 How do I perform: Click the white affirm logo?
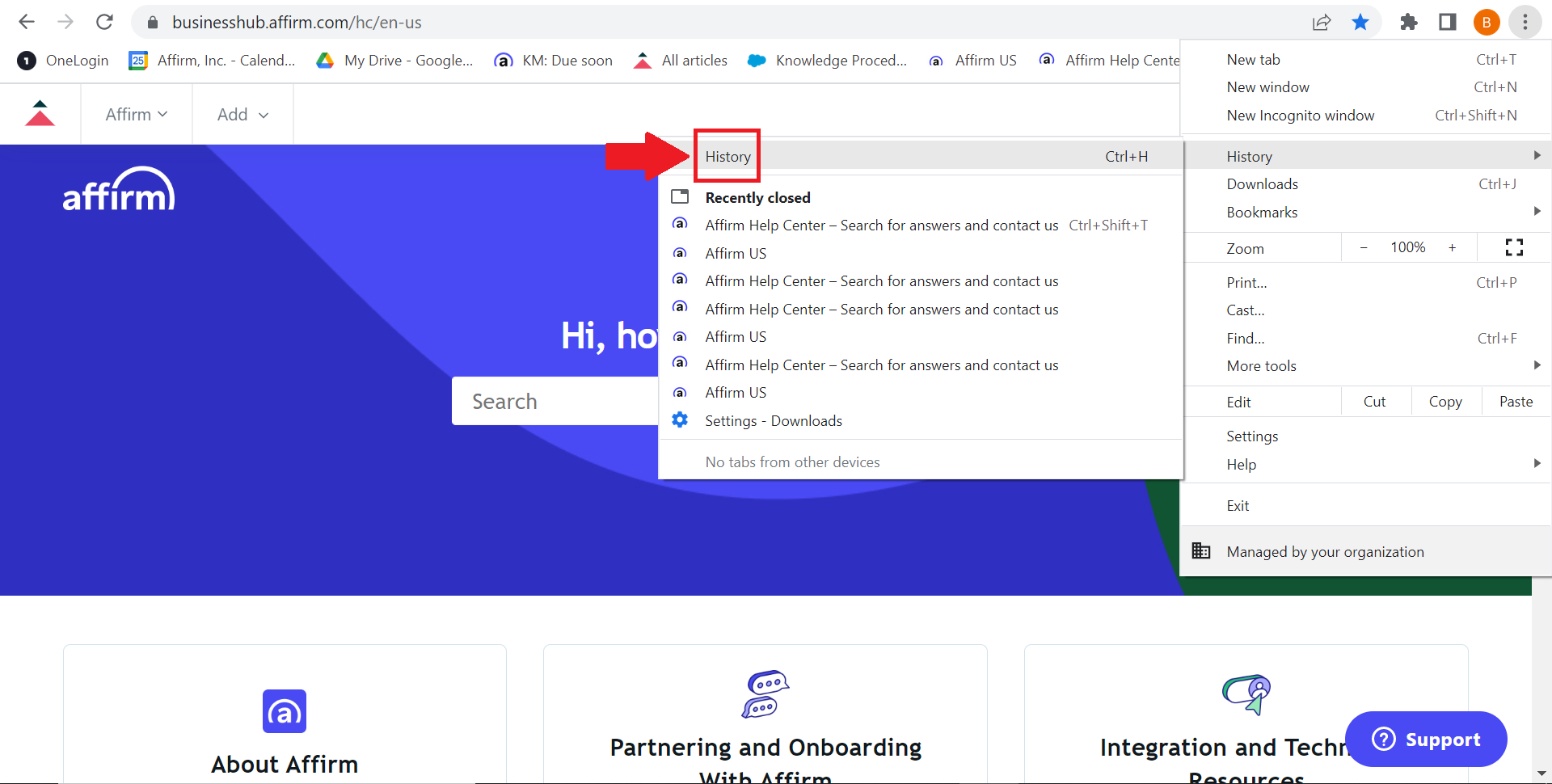point(119,189)
